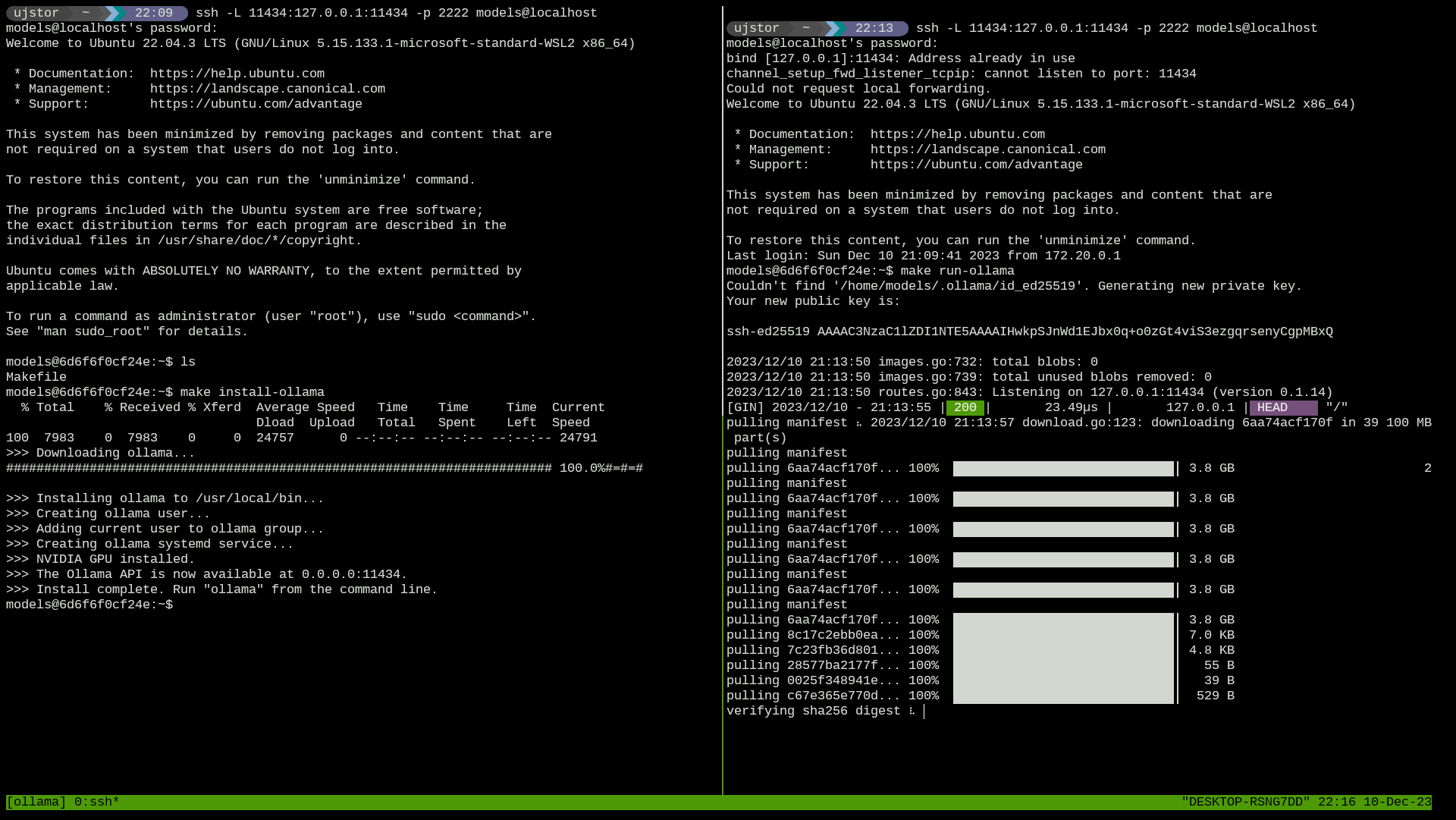The height and width of the screenshot is (820, 1456).
Task: Click the make install-ollama command line
Action: click(252, 392)
